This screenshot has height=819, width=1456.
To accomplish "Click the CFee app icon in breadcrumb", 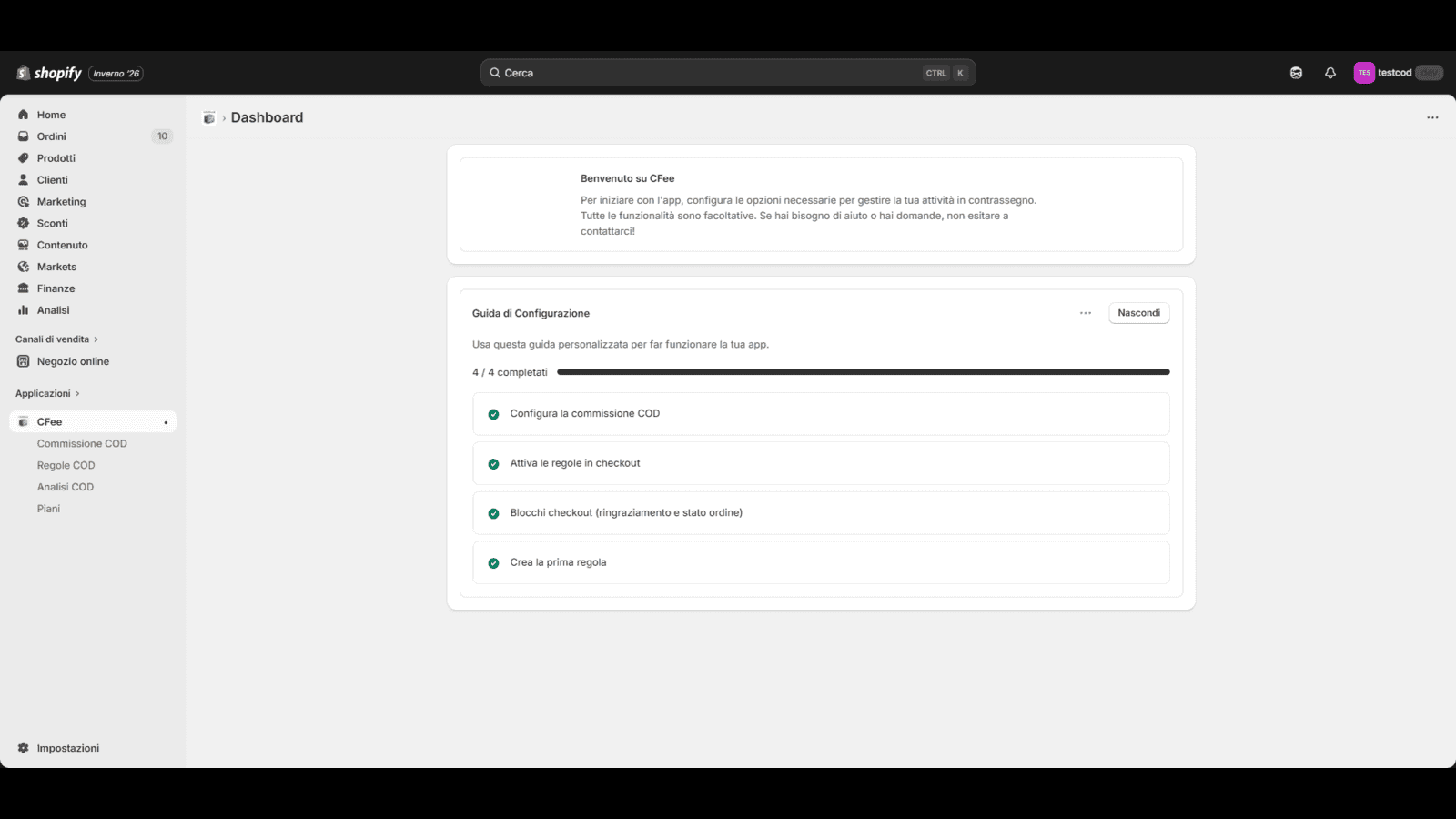I will 209,117.
